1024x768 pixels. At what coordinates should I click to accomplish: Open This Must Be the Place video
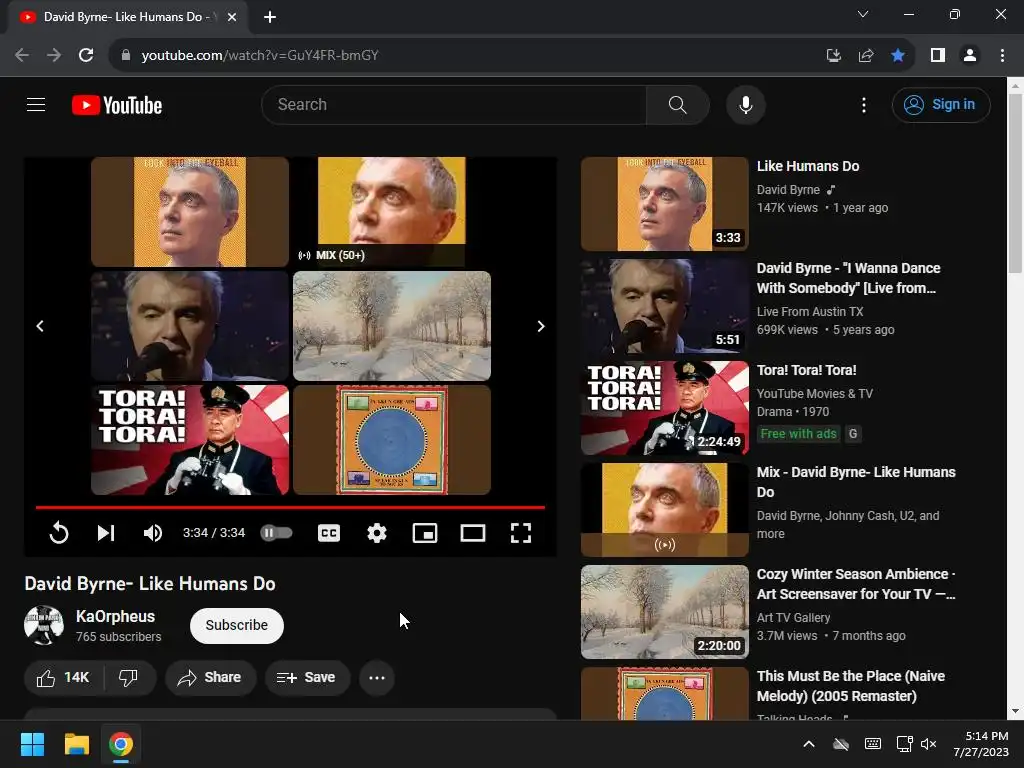coord(850,686)
